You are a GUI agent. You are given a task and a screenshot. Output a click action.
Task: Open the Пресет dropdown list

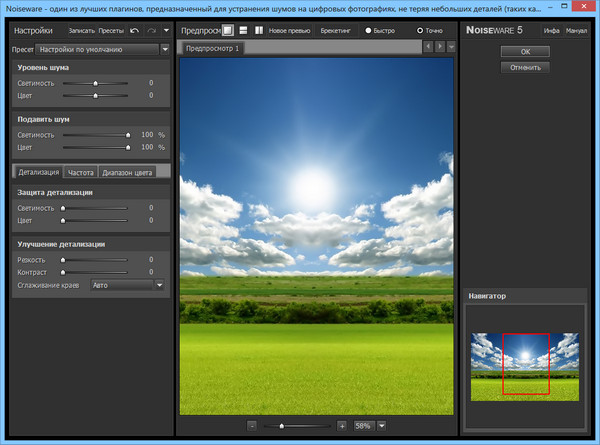click(x=164, y=49)
